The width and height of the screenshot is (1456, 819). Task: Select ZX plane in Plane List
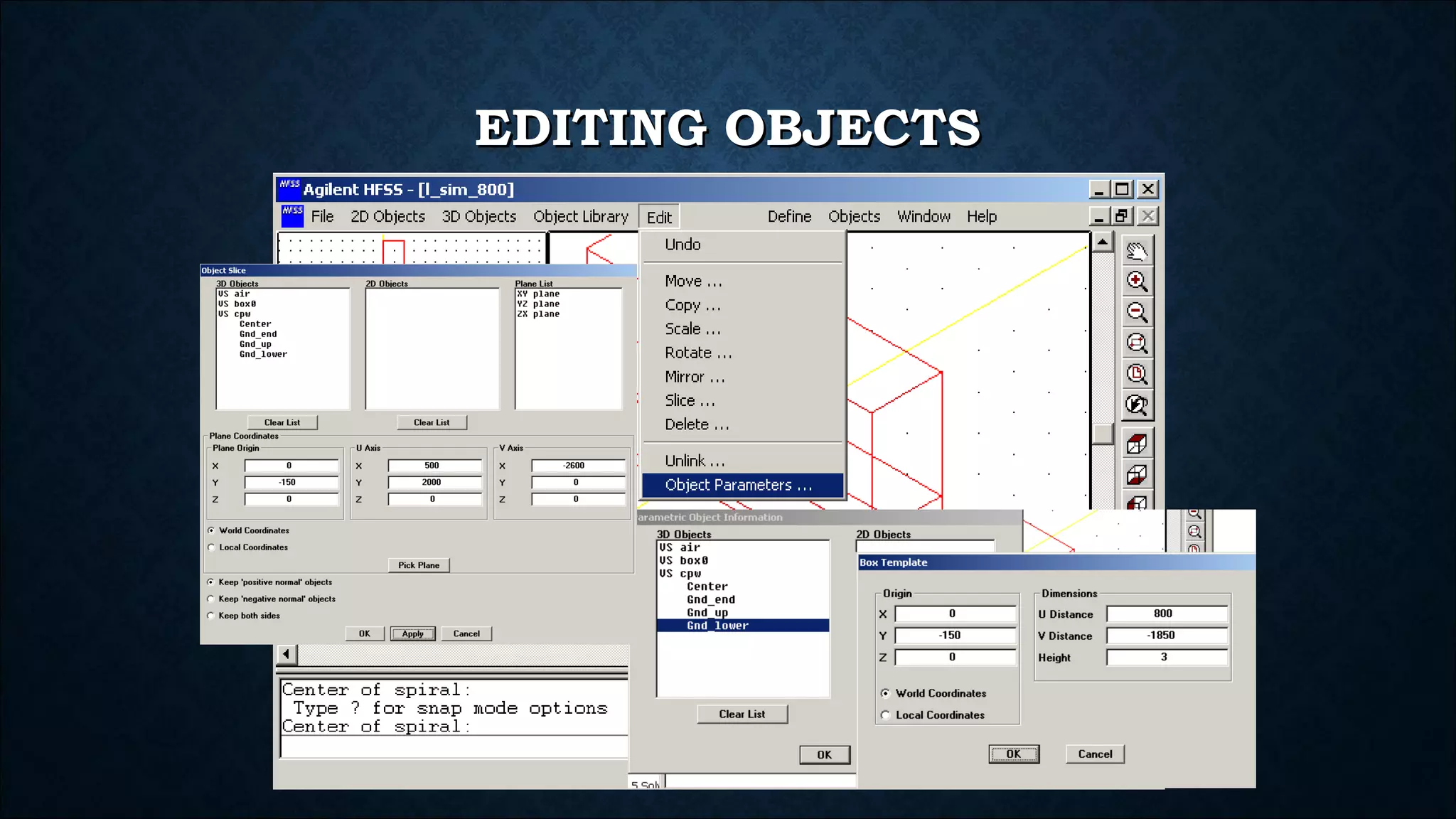click(568, 314)
